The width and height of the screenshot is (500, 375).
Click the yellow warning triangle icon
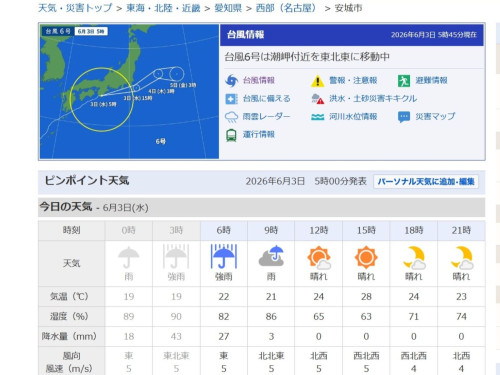(x=318, y=81)
